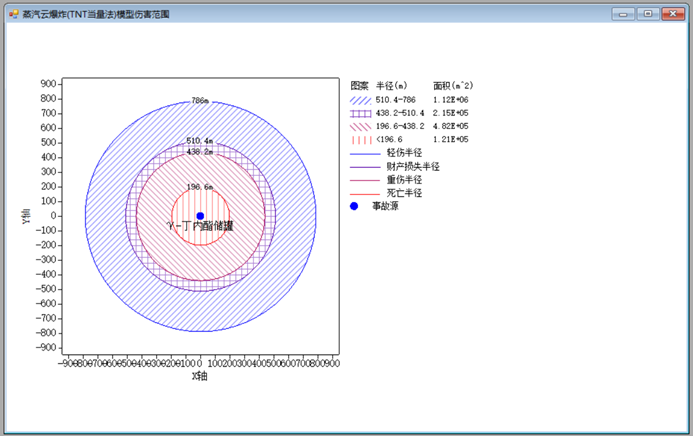This screenshot has width=693, height=436.
Task: Click the 死亡半径 legend label
Action: pyautogui.click(x=404, y=193)
